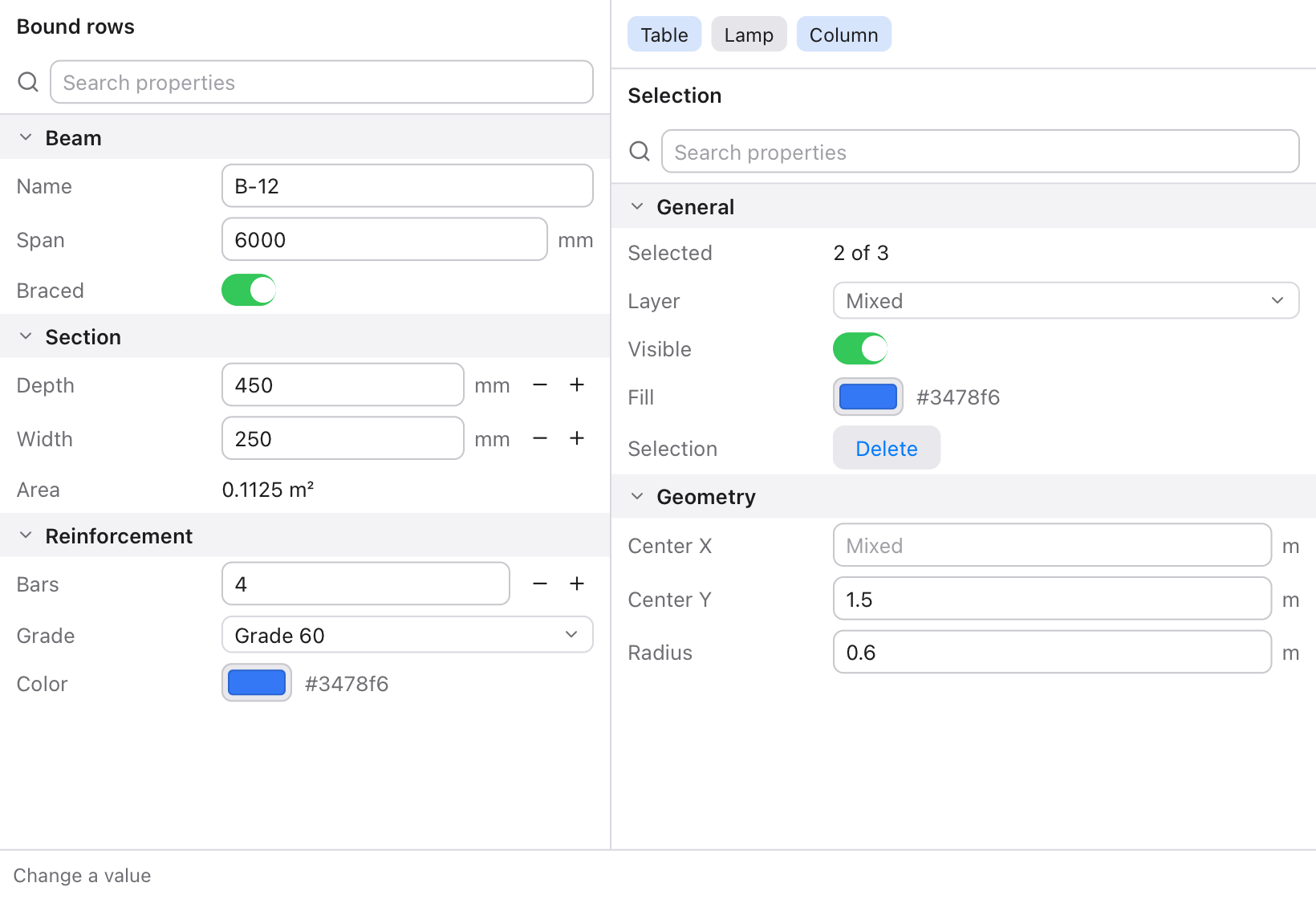Decrease Bars count with minus button
The height and width of the screenshot is (899, 1316).
pyautogui.click(x=540, y=584)
